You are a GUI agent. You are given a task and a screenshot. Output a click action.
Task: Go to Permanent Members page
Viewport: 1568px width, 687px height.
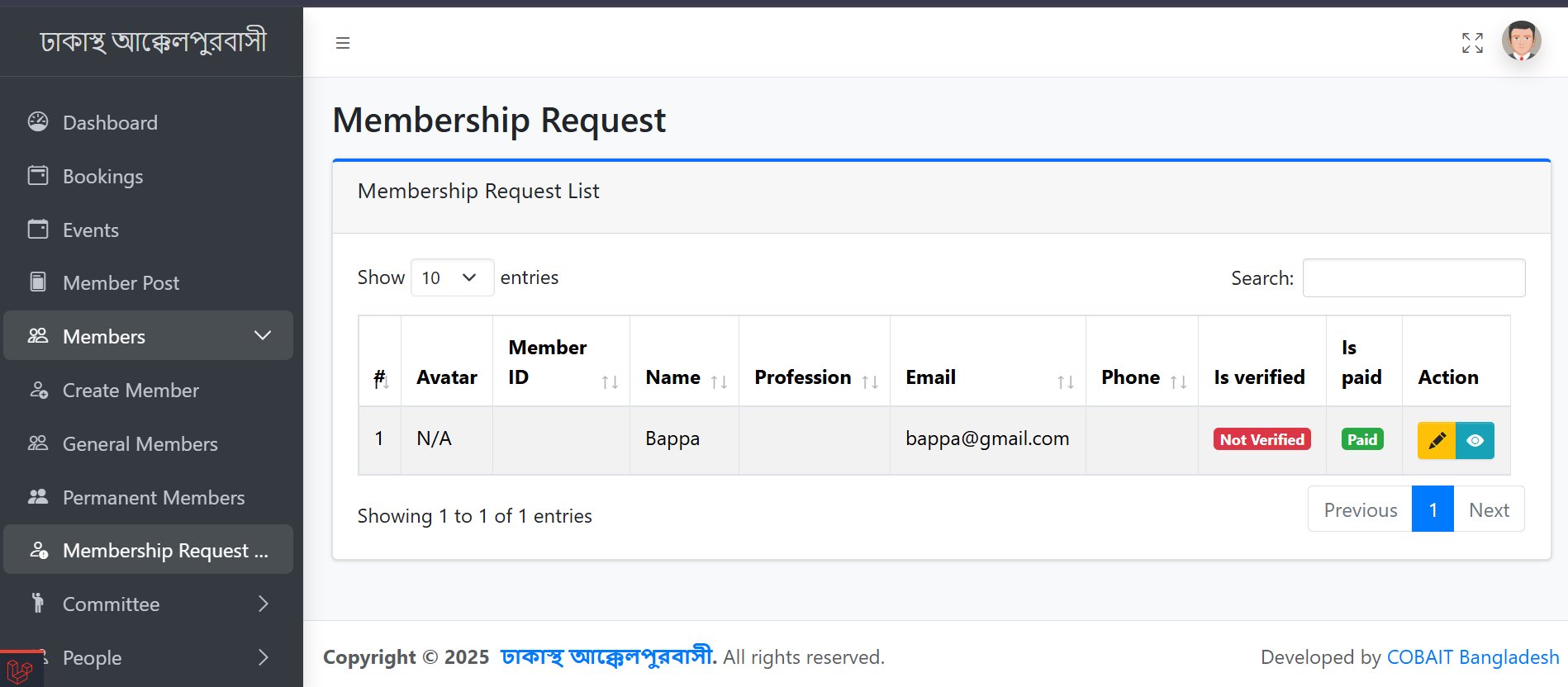(x=154, y=498)
